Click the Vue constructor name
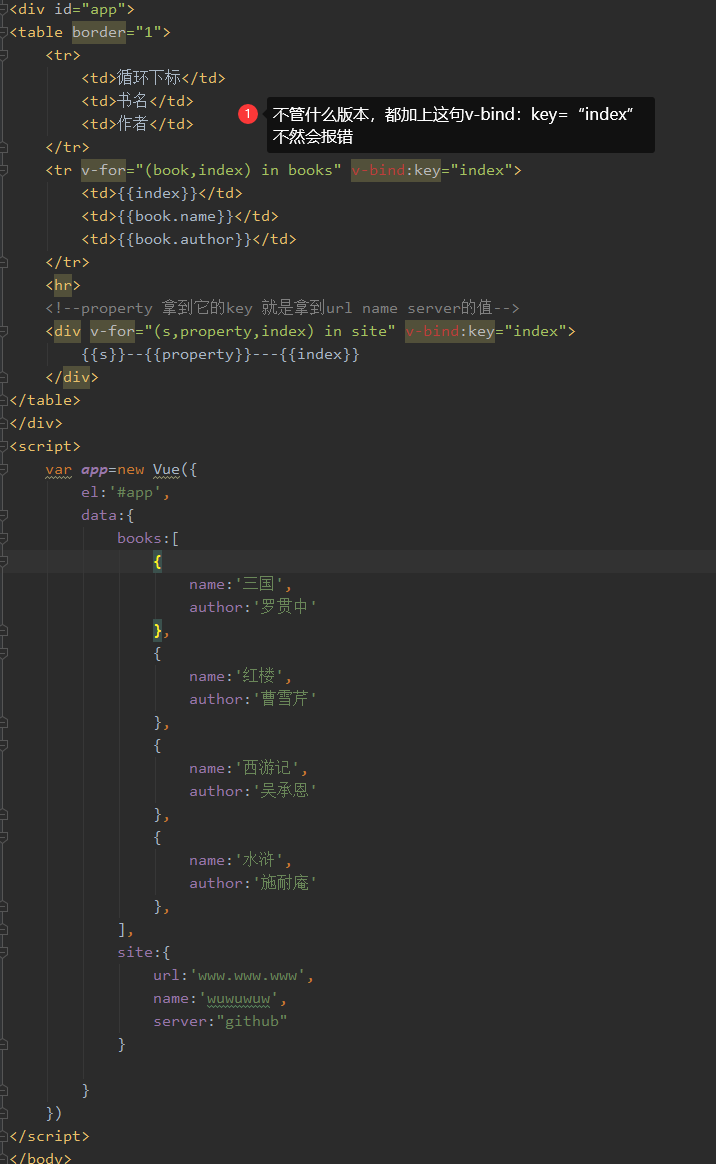This screenshot has height=1164, width=716. point(166,469)
